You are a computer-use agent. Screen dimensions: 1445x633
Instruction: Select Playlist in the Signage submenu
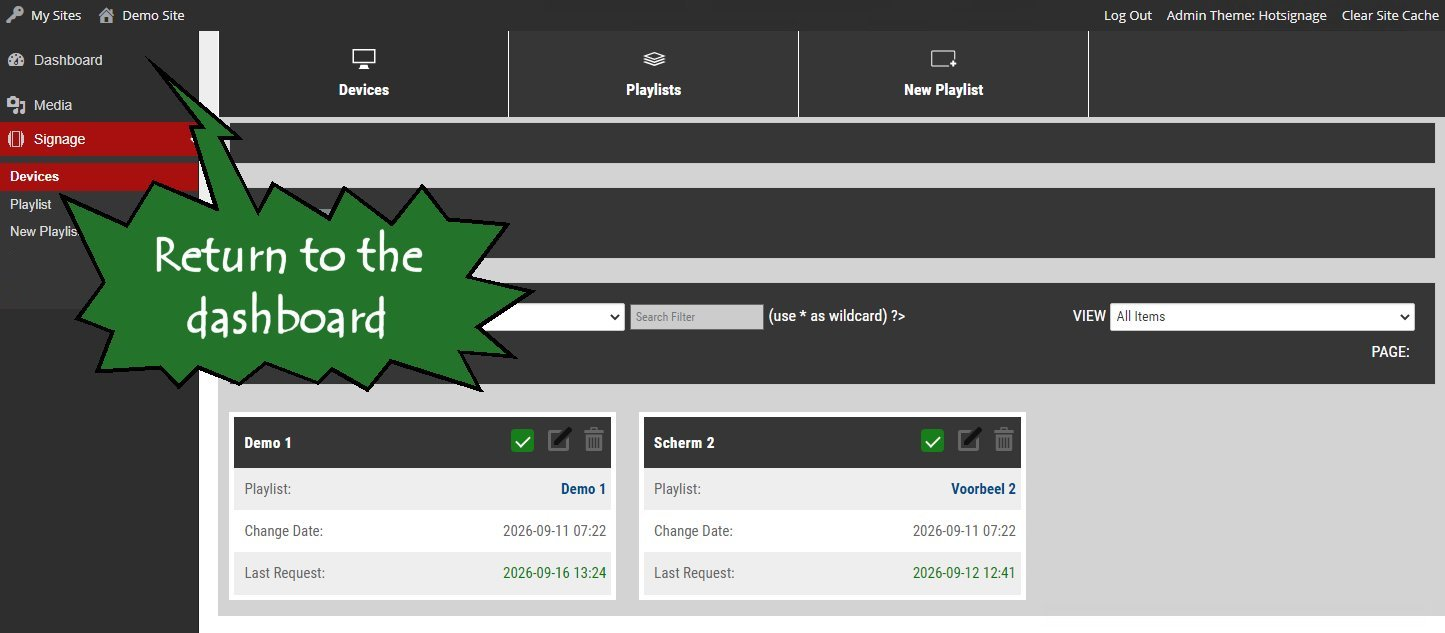click(x=31, y=204)
